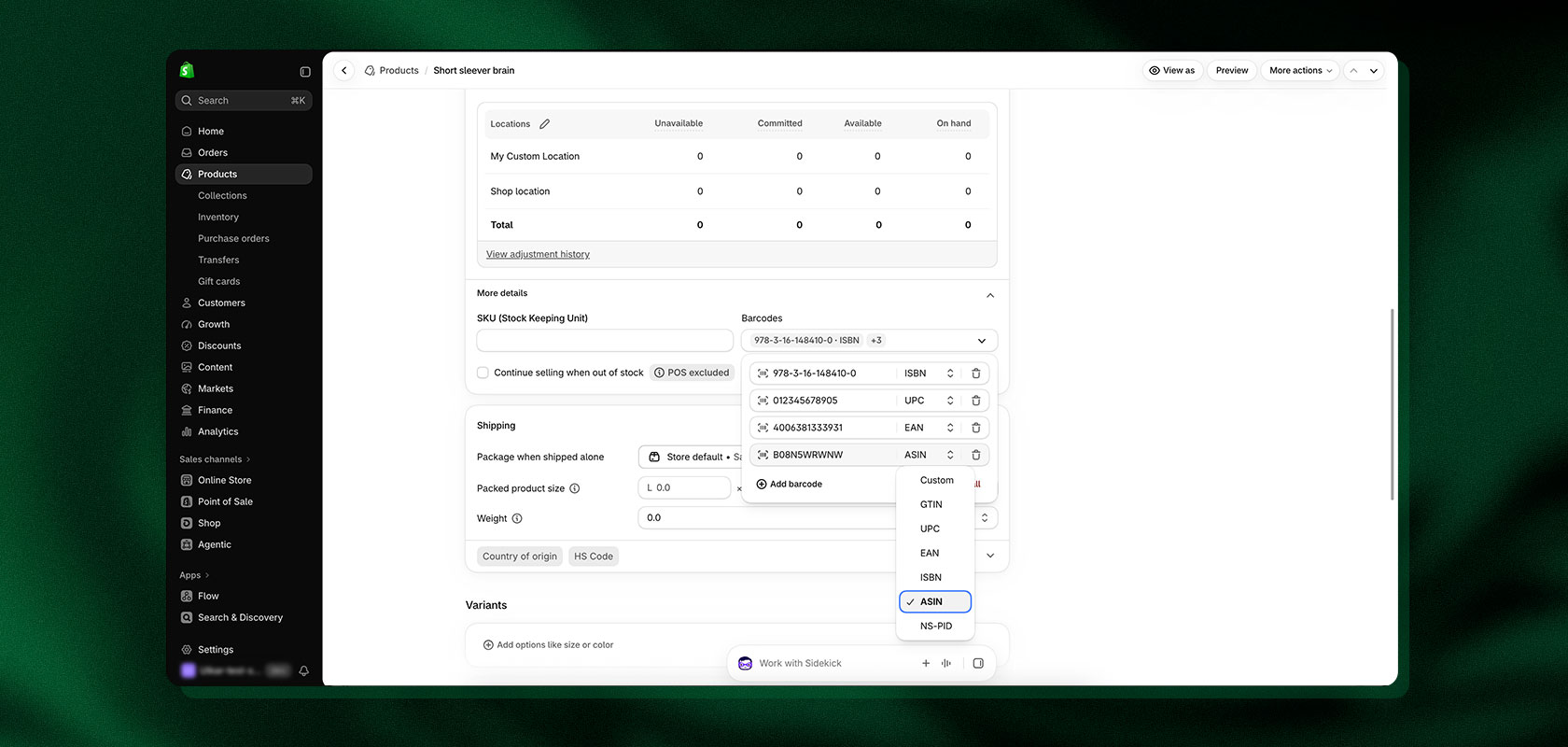Collapse the More details section
Viewport: 1568px width, 747px height.
click(990, 295)
